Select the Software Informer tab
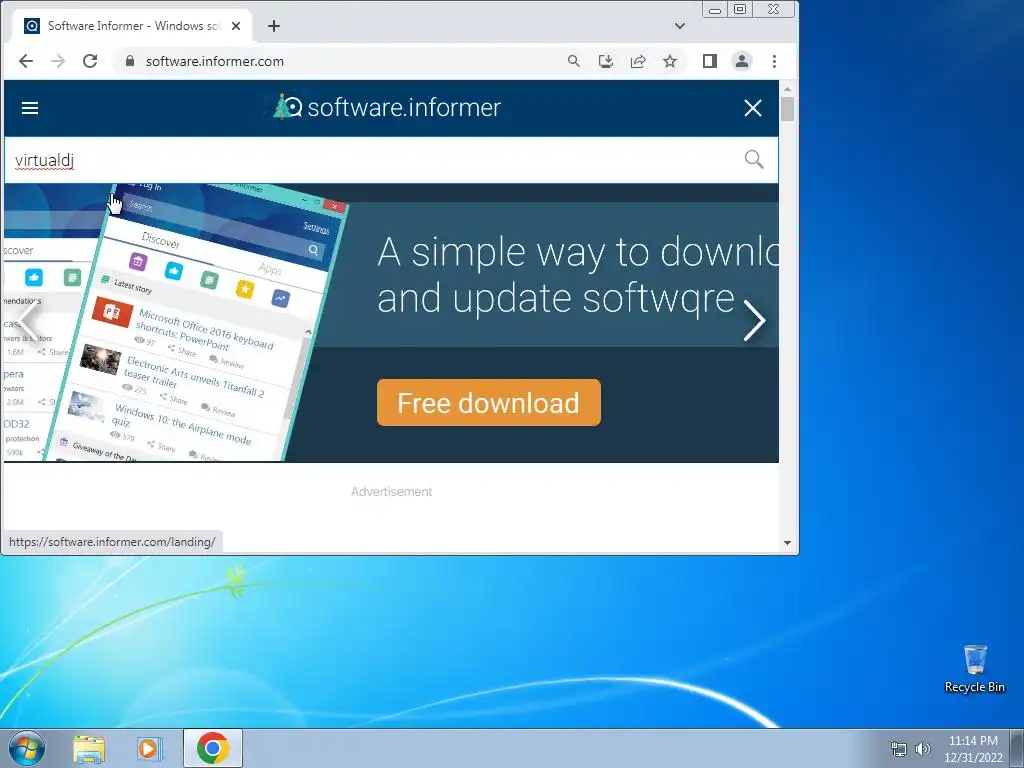 coord(131,26)
